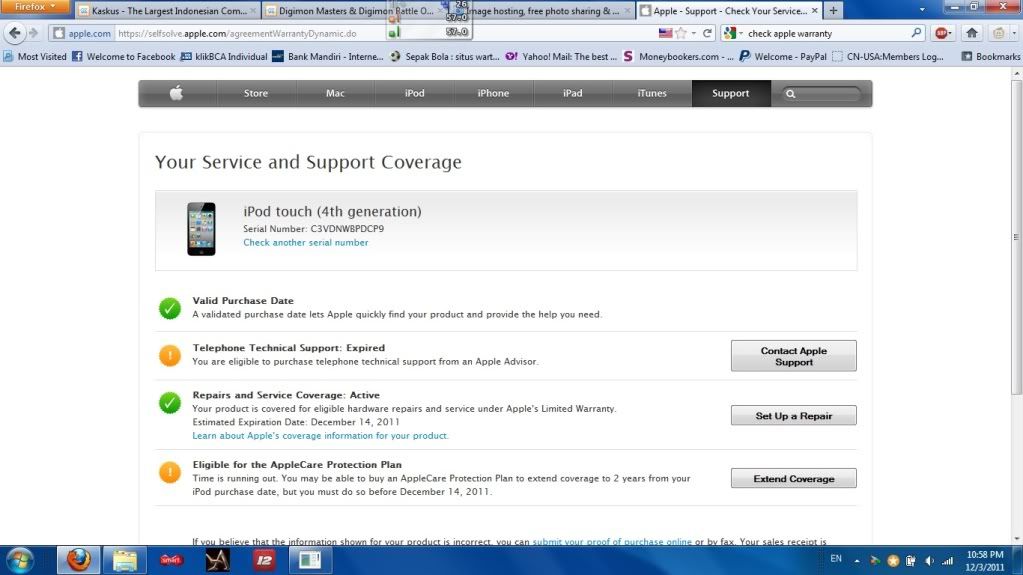Open the Most Visited bookmarks folder
The height and width of the screenshot is (575, 1023).
pos(35,57)
